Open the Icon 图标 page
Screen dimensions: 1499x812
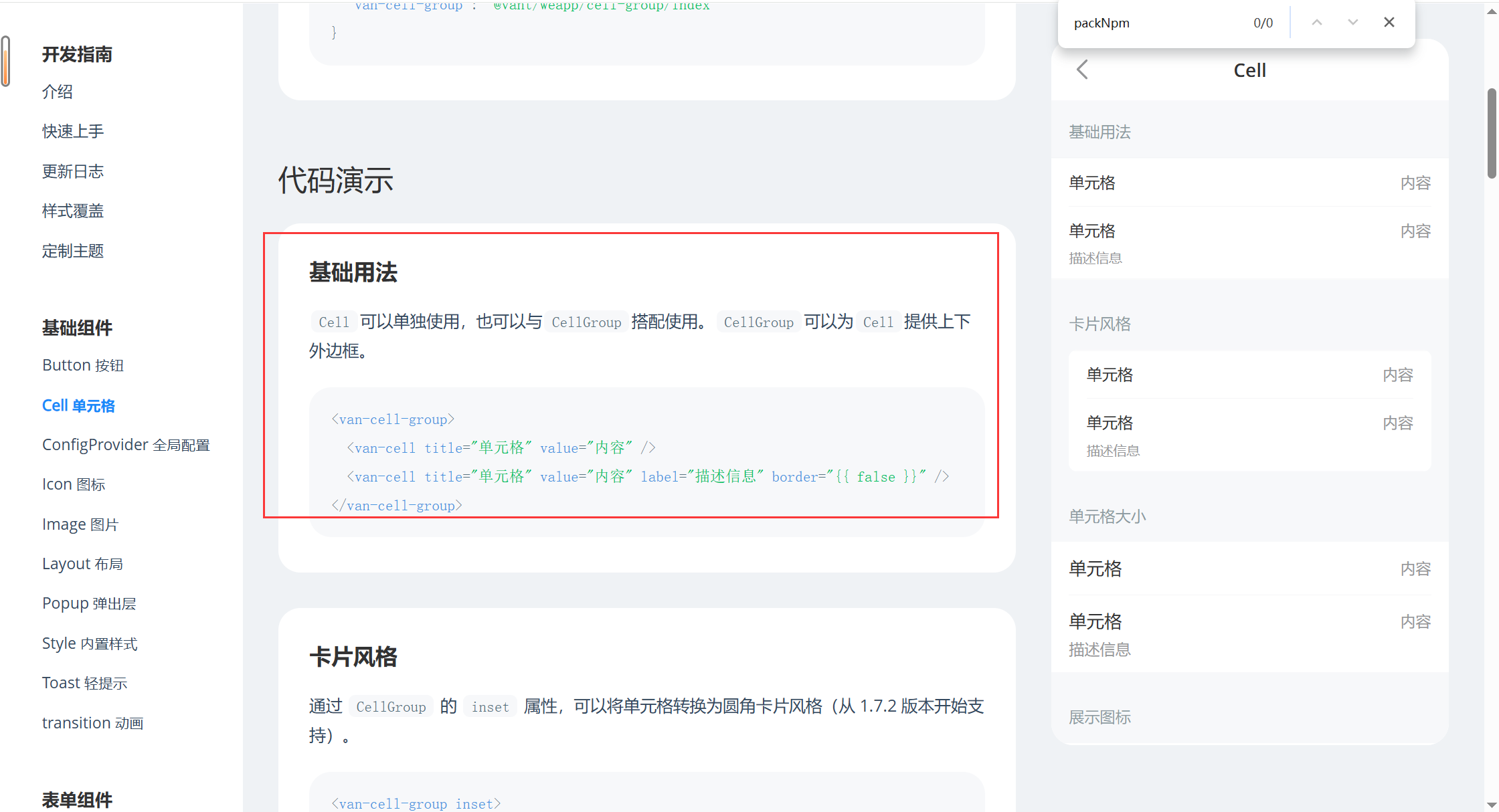tap(74, 484)
